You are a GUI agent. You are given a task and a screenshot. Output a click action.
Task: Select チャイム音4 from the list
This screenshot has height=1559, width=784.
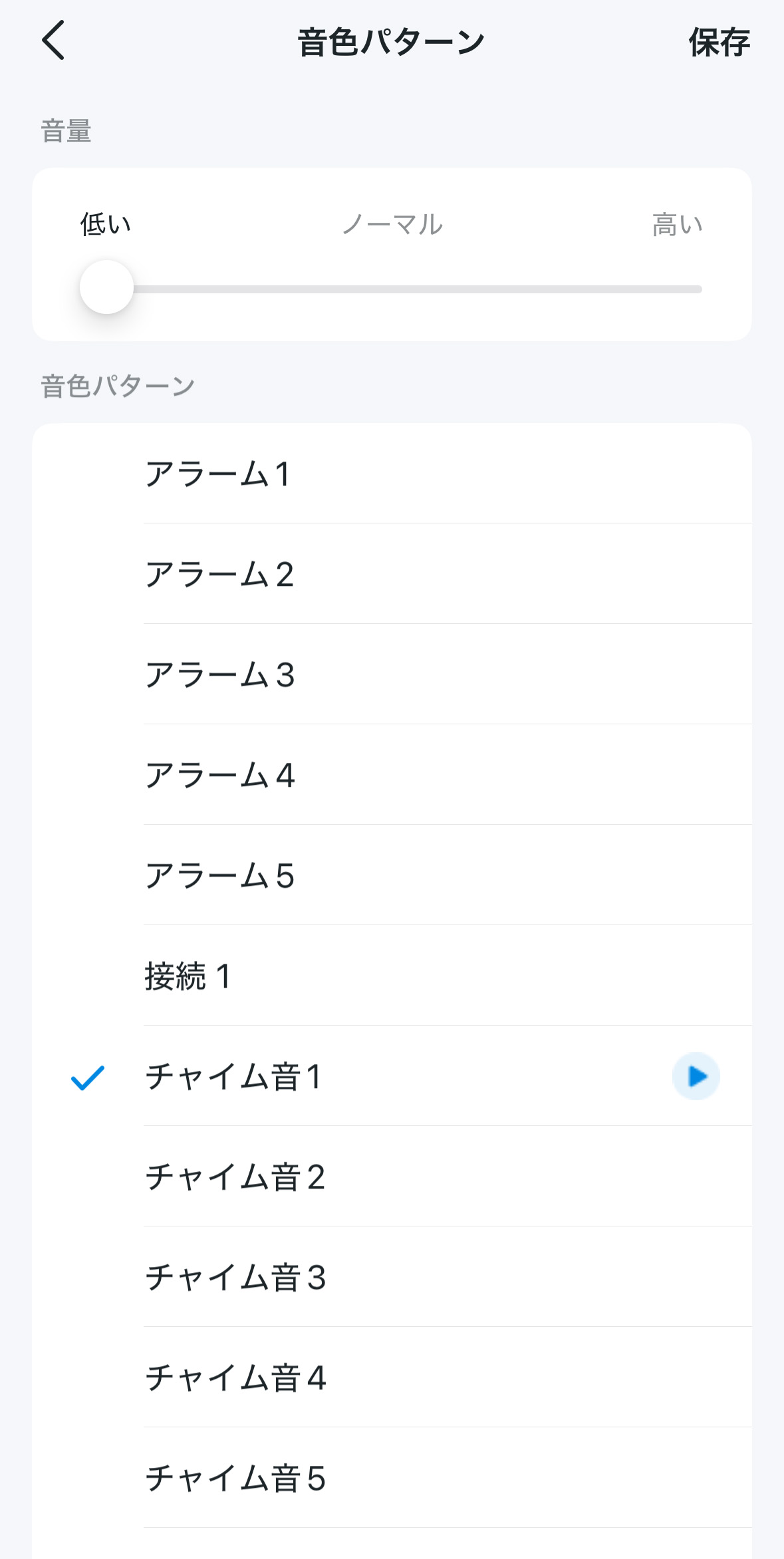click(x=392, y=1377)
